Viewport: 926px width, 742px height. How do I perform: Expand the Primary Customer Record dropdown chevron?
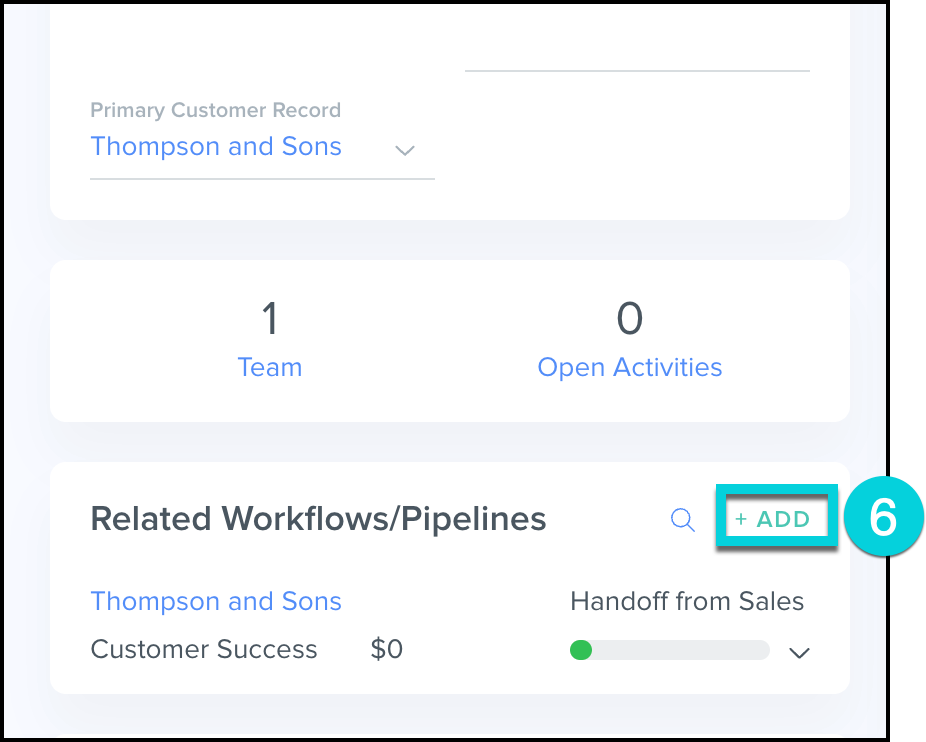point(404,150)
